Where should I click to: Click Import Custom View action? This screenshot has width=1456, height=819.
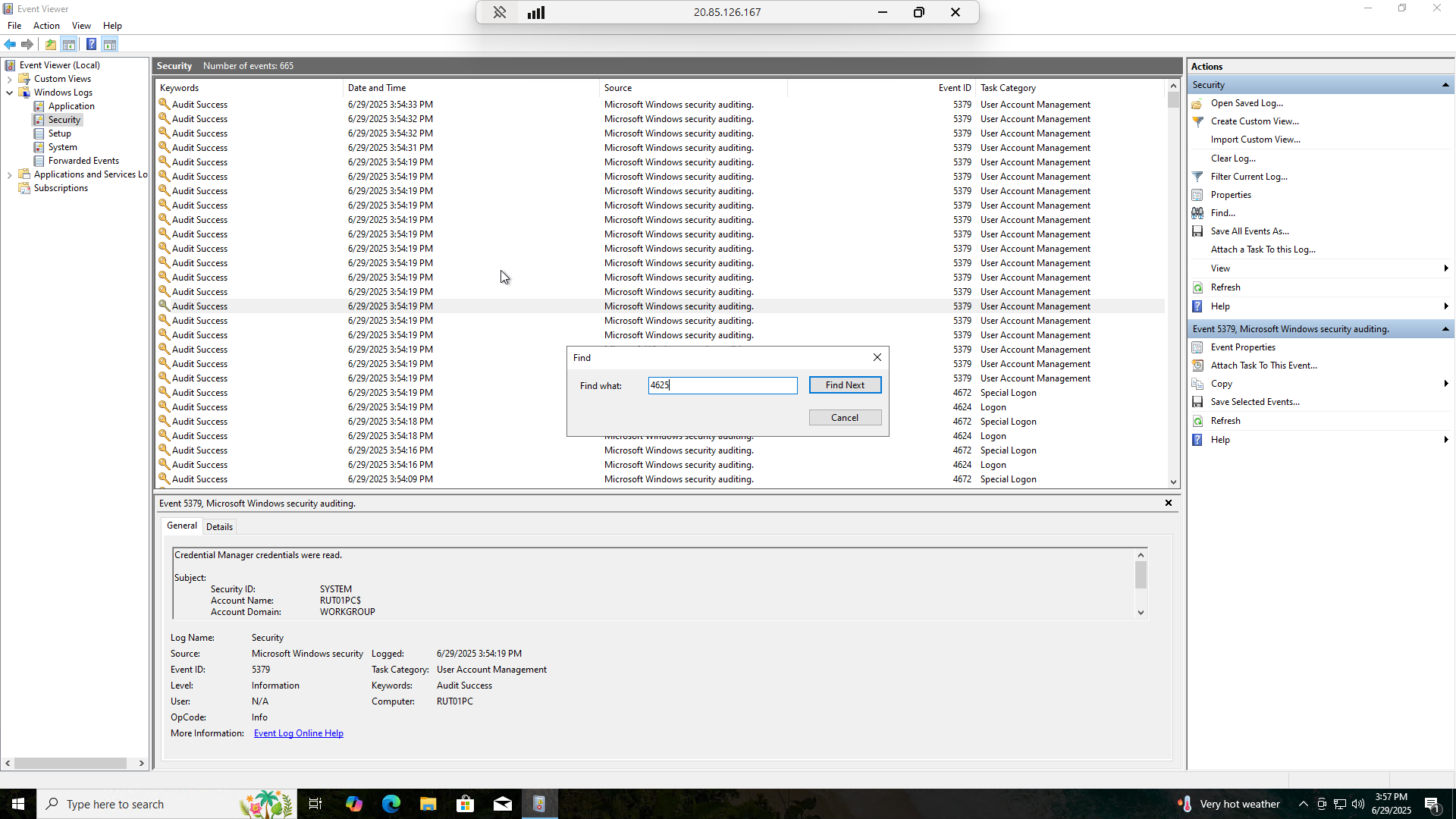click(1256, 140)
